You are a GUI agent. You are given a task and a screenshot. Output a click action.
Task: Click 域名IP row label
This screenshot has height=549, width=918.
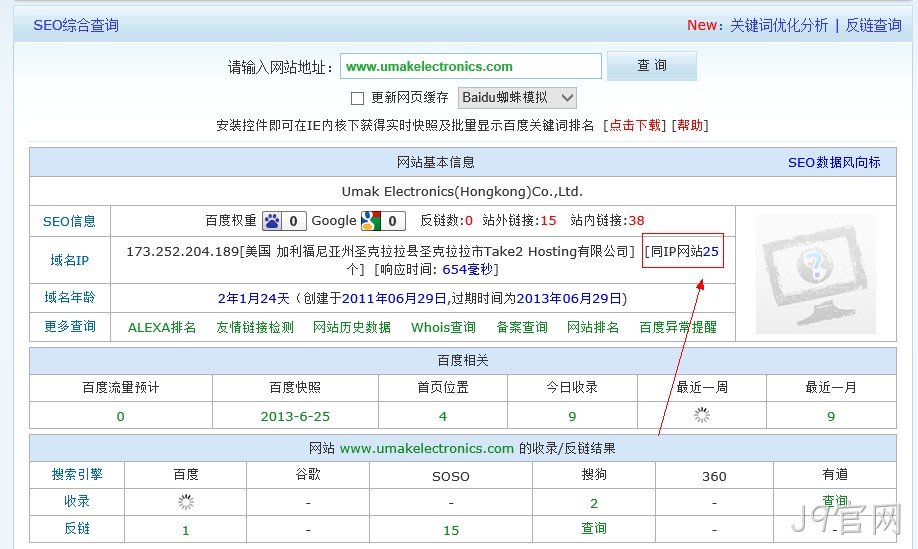pyautogui.click(x=69, y=260)
